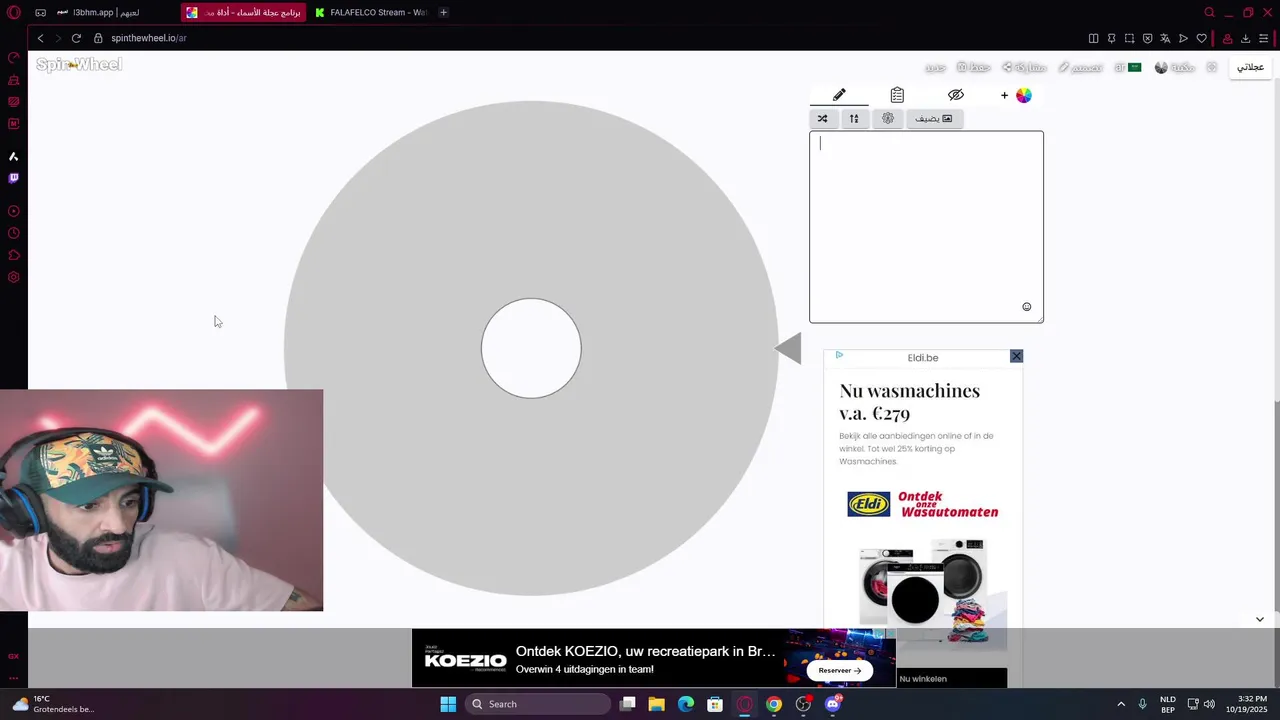Click the address bar URL

[x=149, y=38]
